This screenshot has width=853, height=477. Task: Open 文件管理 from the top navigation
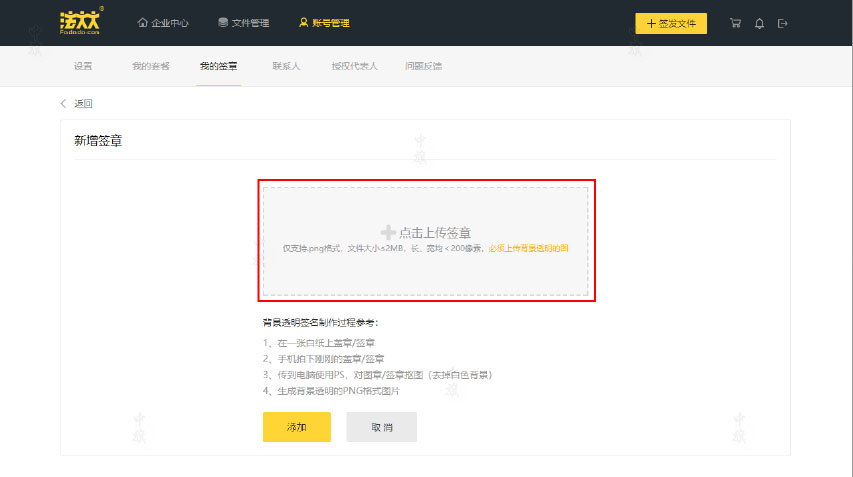(244, 23)
